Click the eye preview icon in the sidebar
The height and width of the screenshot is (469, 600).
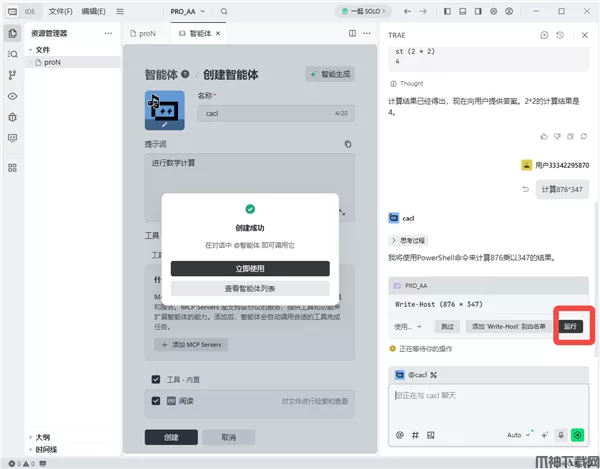pyautogui.click(x=12, y=96)
